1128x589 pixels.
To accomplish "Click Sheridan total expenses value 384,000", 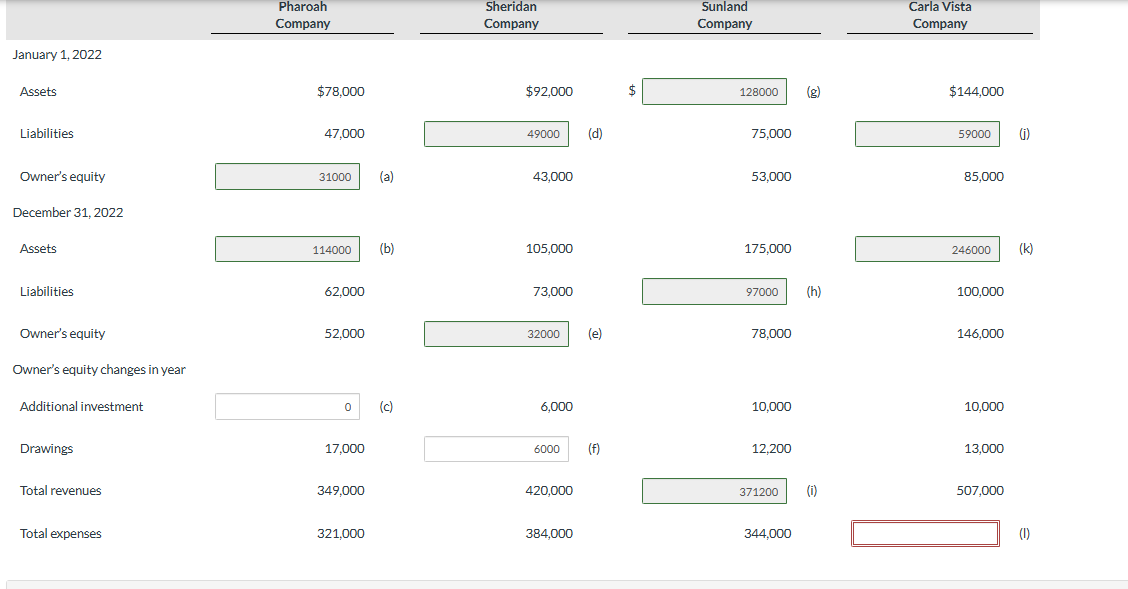I will [549, 534].
